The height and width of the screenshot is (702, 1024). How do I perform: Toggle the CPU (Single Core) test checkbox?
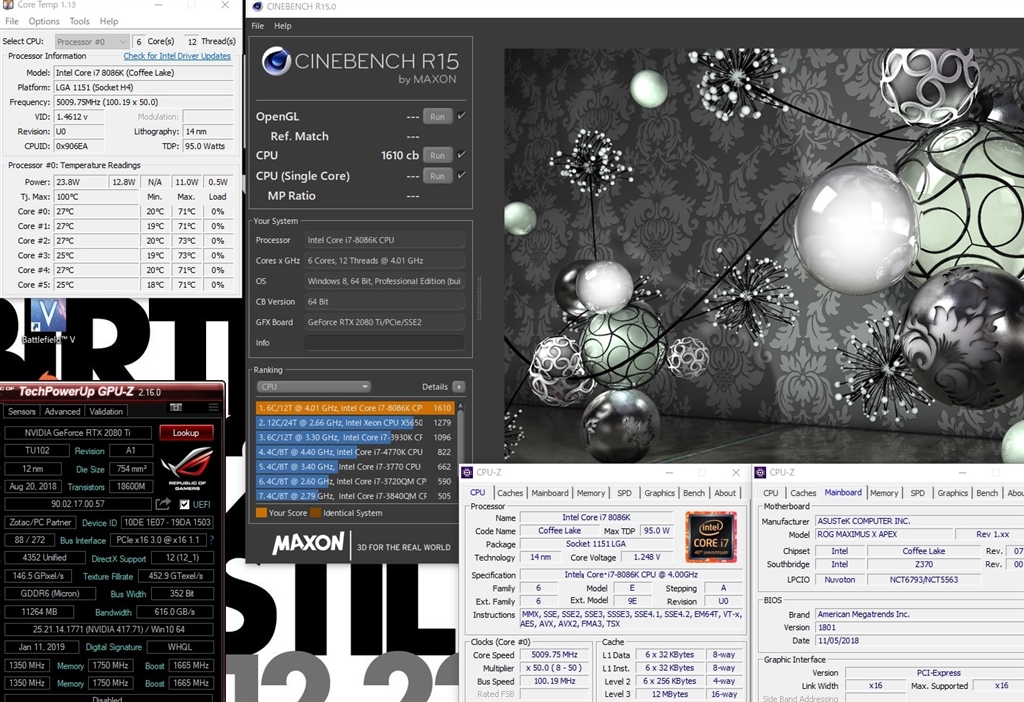click(461, 176)
